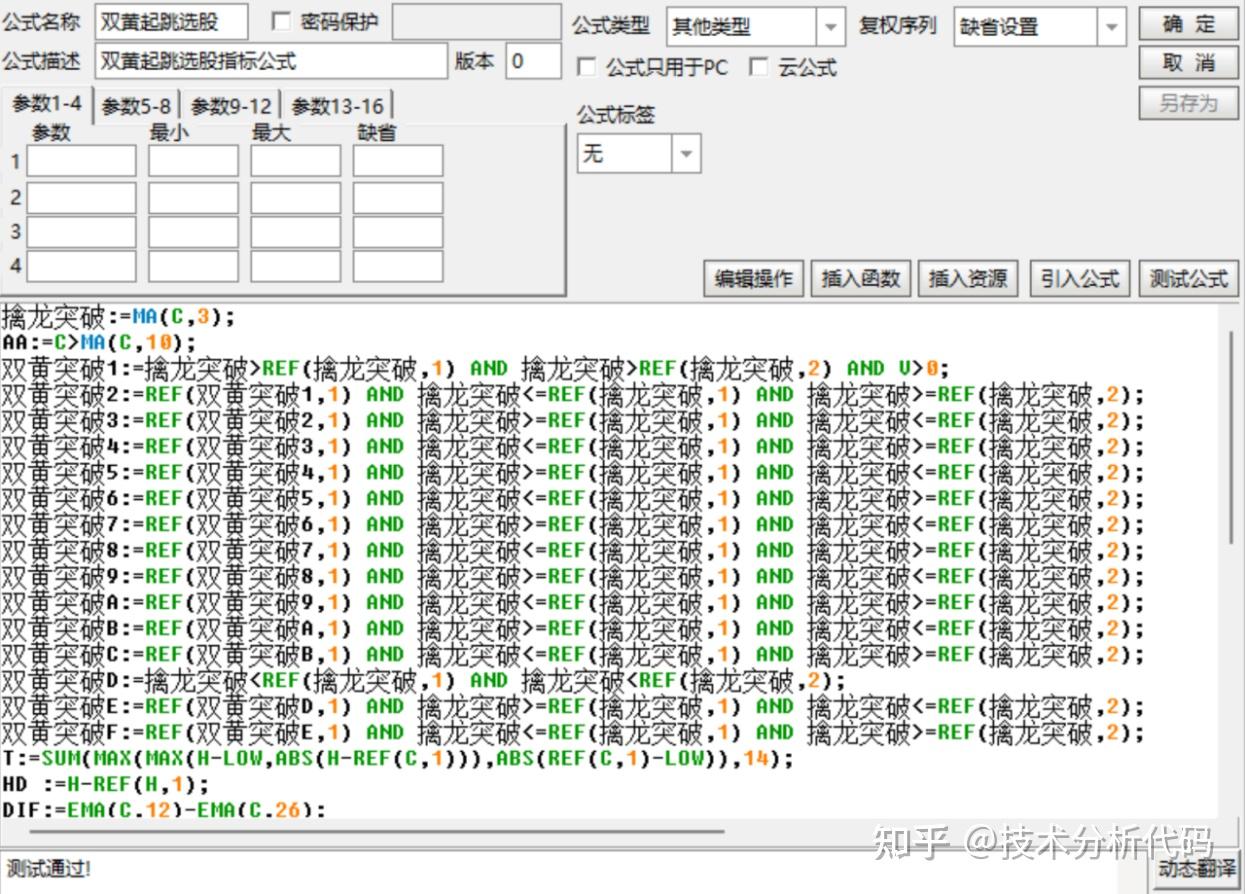The width and height of the screenshot is (1246, 894).
Task: Switch to the 参数9-12 tab
Action: [x=231, y=106]
